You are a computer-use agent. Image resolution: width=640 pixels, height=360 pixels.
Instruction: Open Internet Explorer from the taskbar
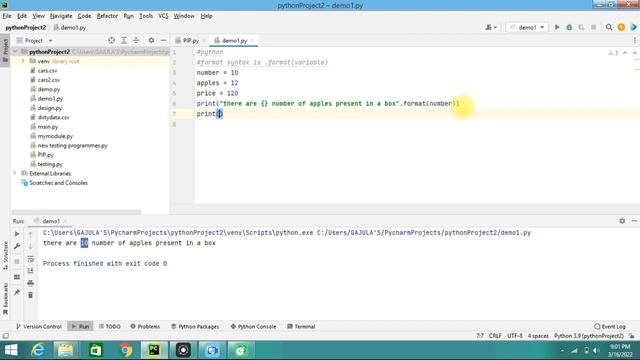click(38, 350)
